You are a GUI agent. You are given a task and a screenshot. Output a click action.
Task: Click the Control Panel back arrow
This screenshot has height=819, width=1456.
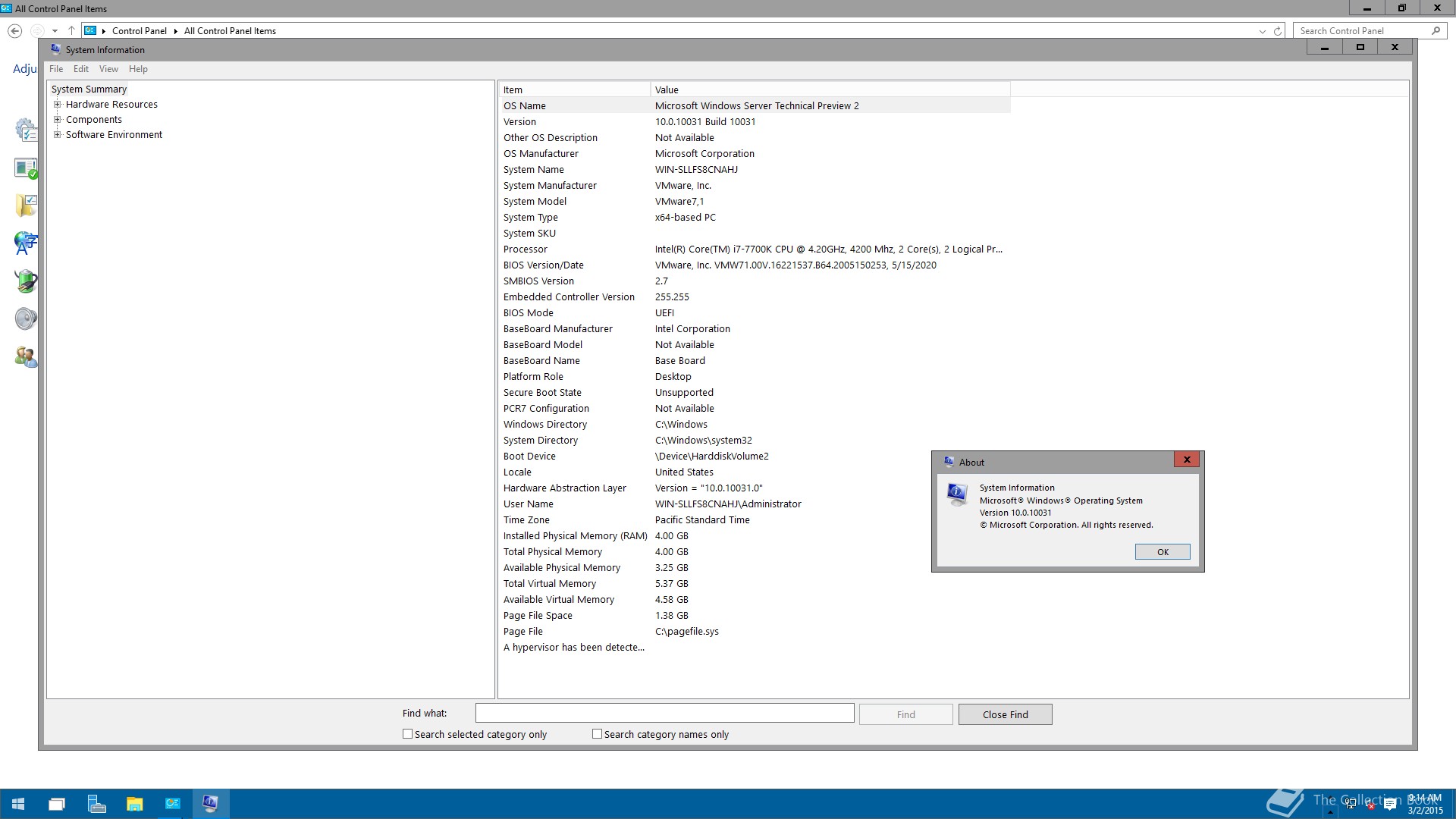[14, 31]
